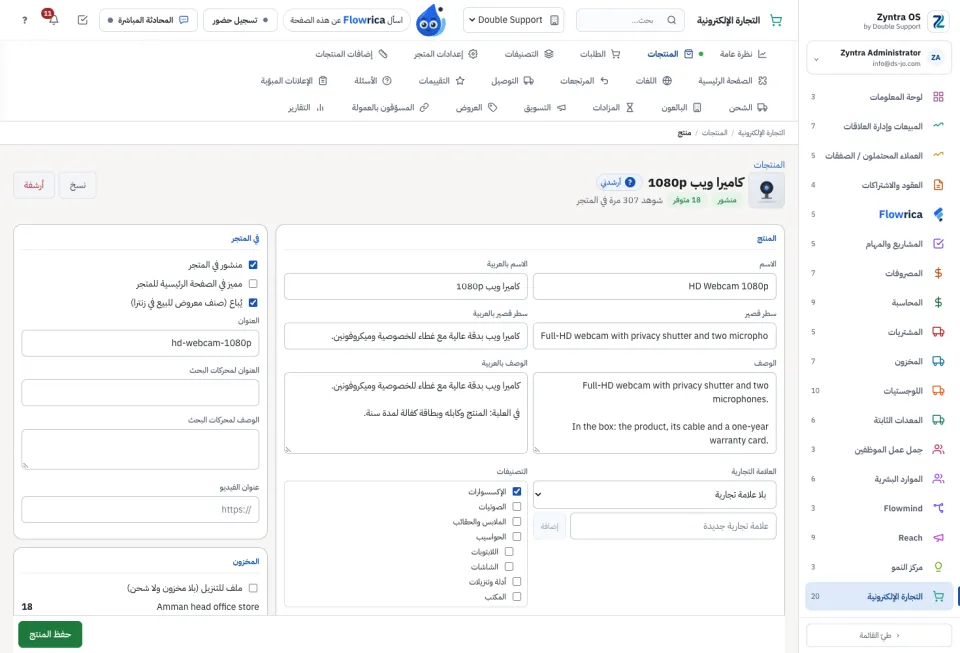Open the notifications bell icon
960x653 pixels.
click(53, 20)
